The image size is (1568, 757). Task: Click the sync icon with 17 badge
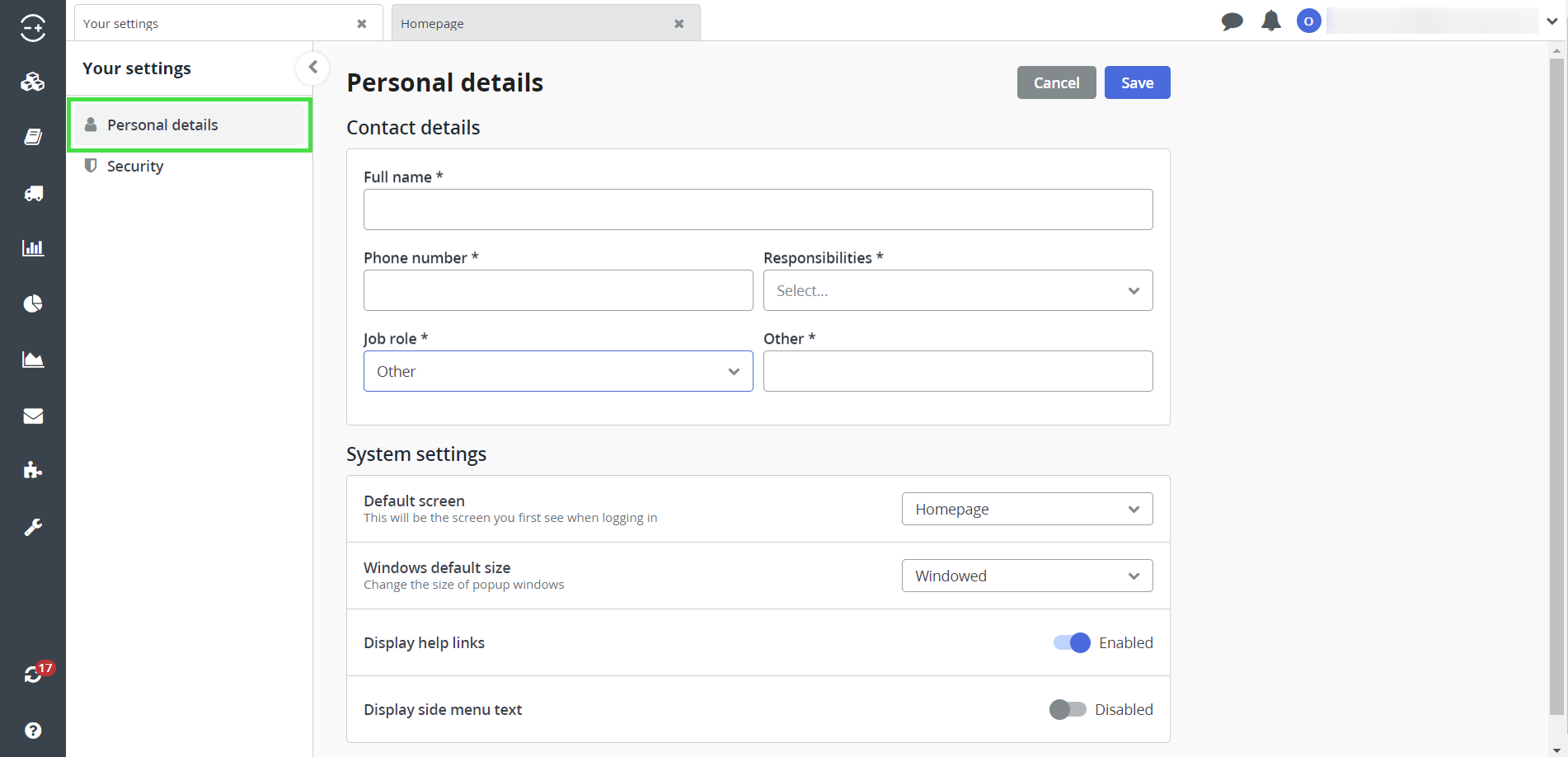34,675
